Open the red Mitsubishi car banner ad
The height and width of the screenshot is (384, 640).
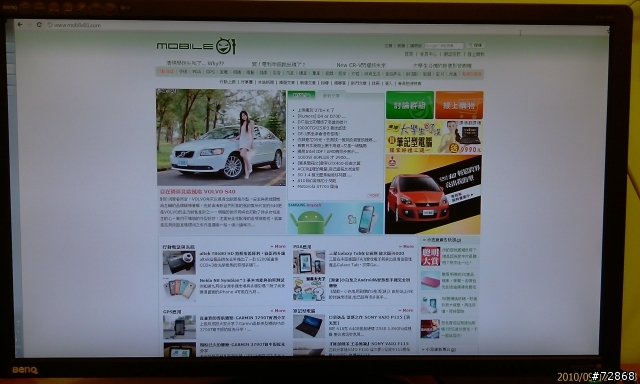click(433, 195)
